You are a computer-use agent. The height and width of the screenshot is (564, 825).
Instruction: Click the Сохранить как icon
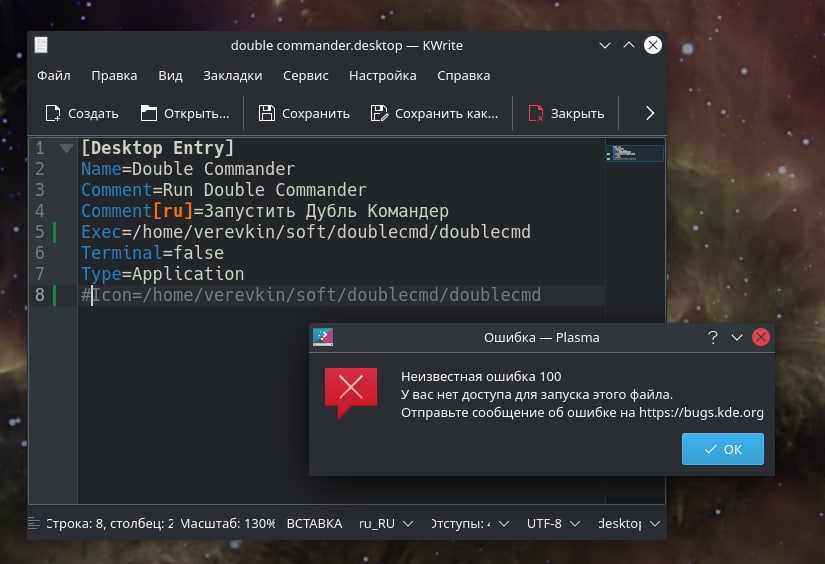pos(379,113)
